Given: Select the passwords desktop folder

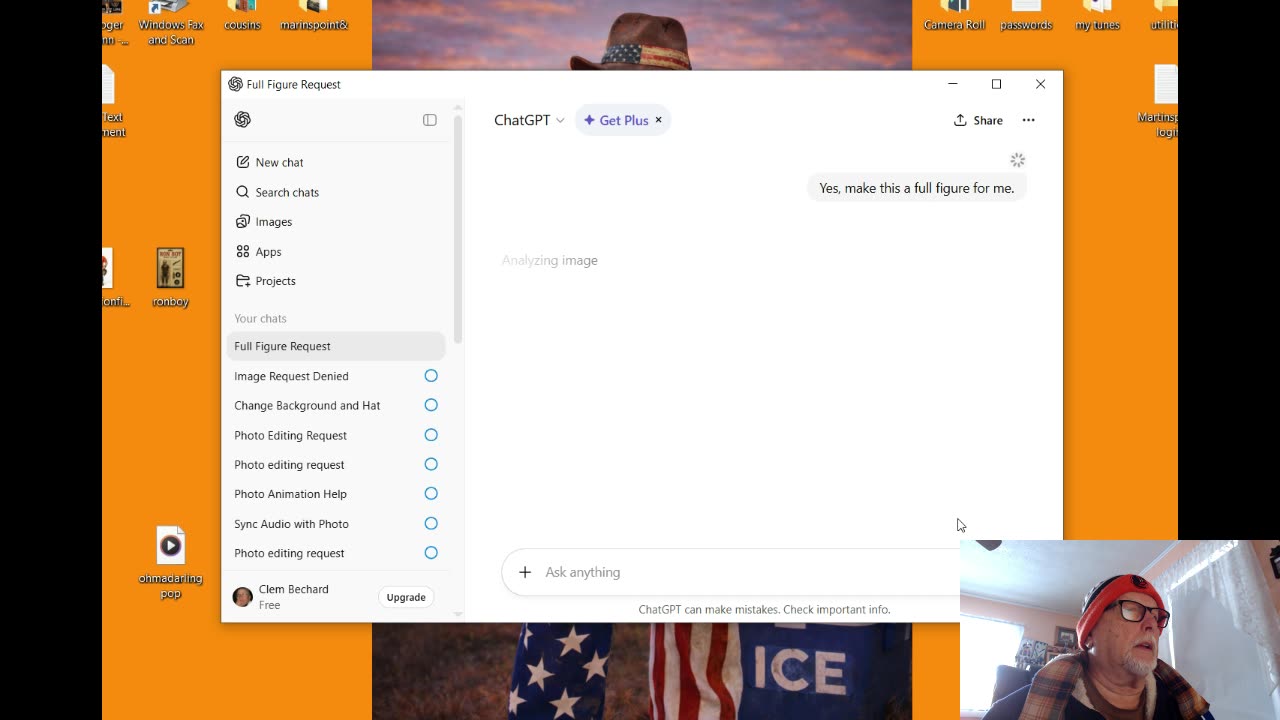Looking at the screenshot, I should 1026,16.
